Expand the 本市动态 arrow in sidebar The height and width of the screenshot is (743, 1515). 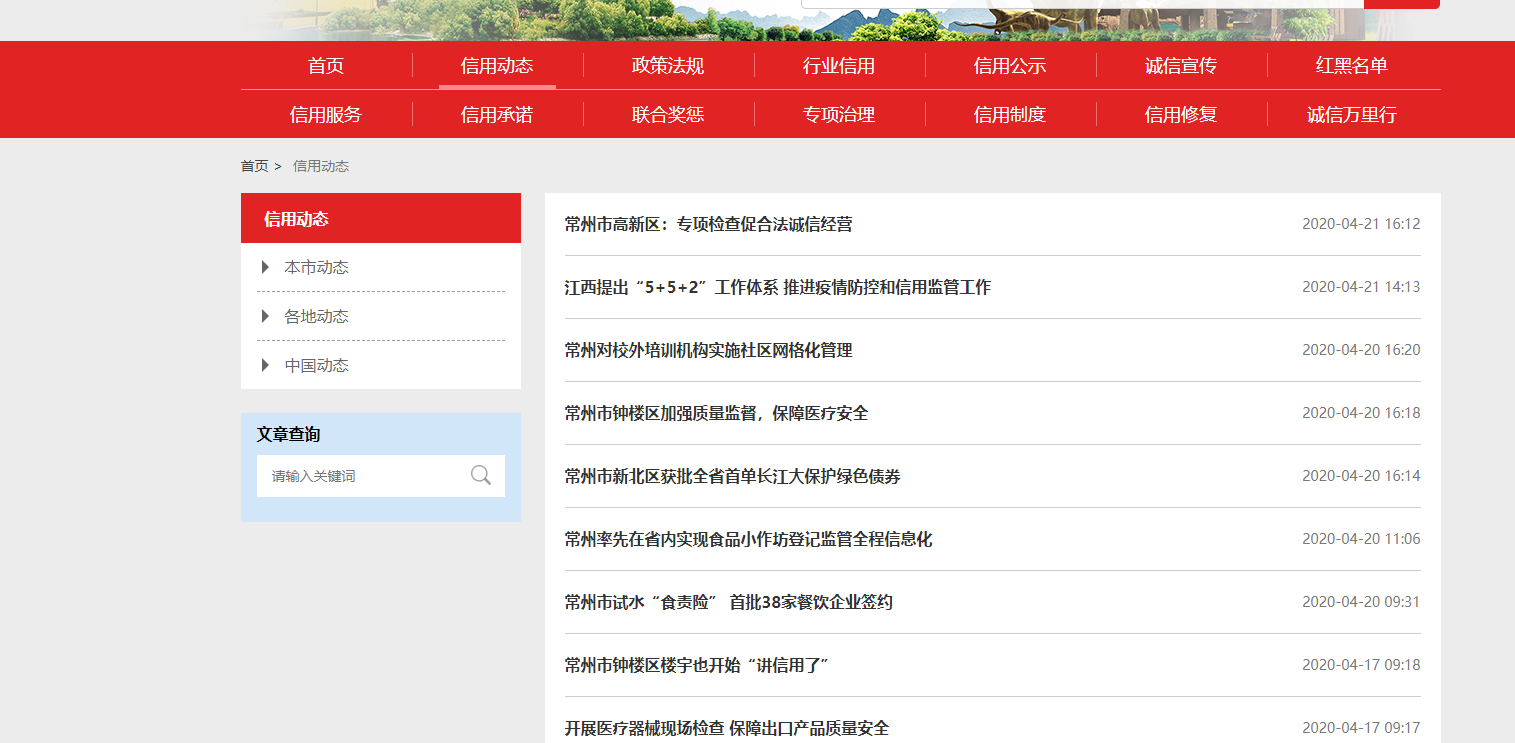tap(266, 267)
